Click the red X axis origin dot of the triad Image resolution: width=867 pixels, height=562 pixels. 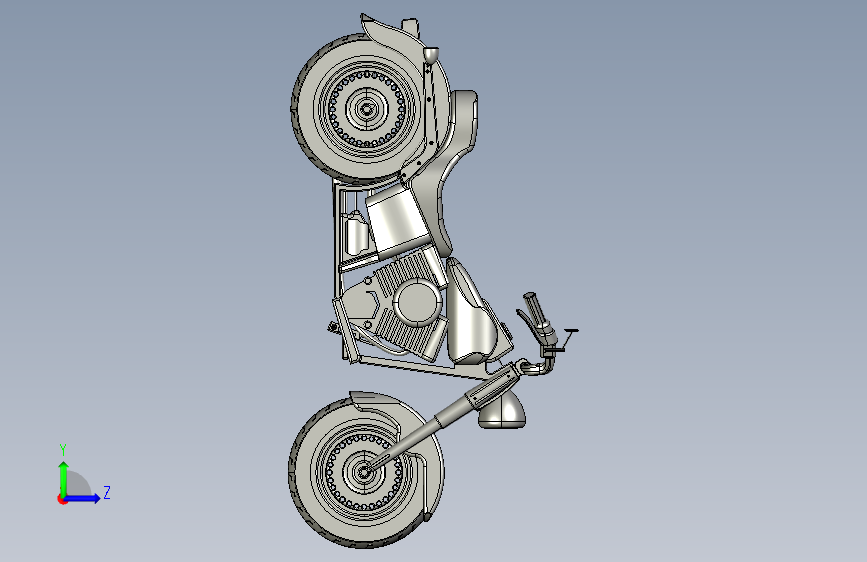[62, 499]
